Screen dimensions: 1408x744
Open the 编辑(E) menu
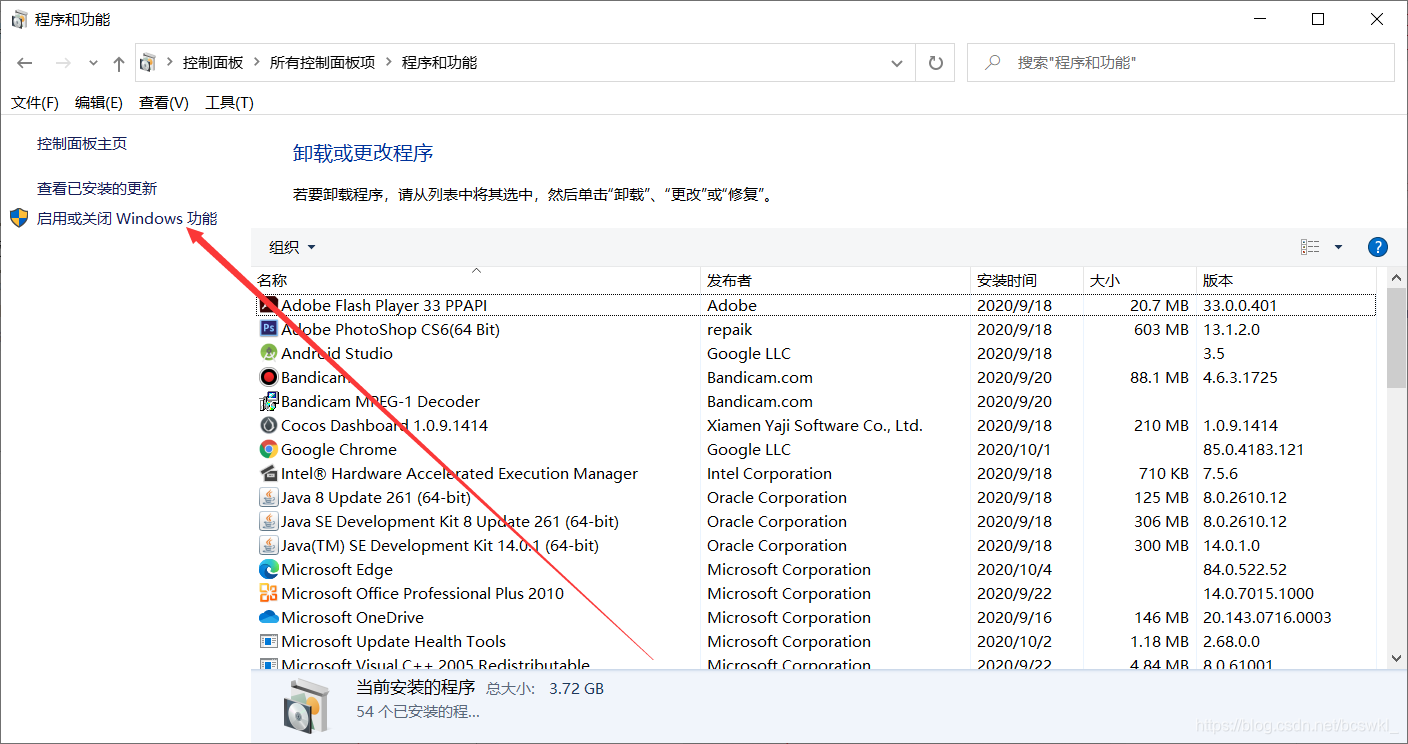(x=99, y=103)
